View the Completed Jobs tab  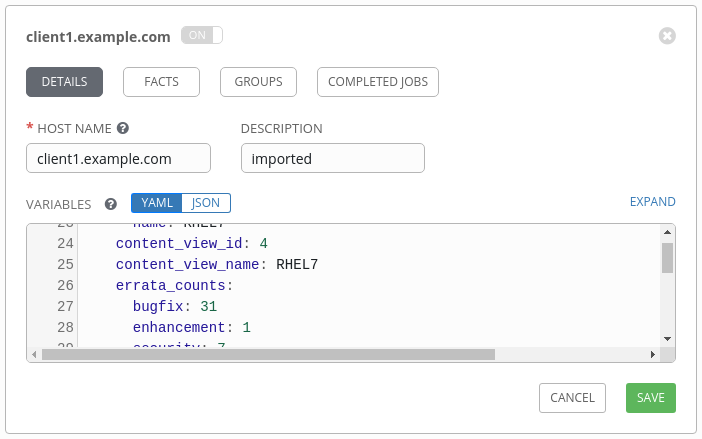377,82
